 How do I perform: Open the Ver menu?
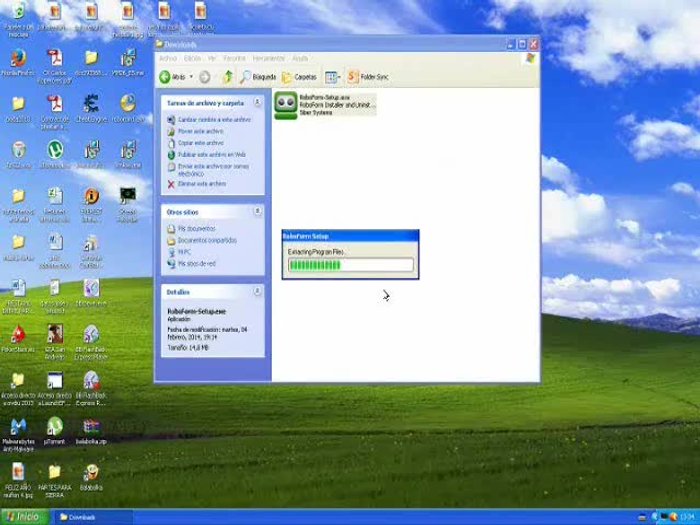coord(212,58)
